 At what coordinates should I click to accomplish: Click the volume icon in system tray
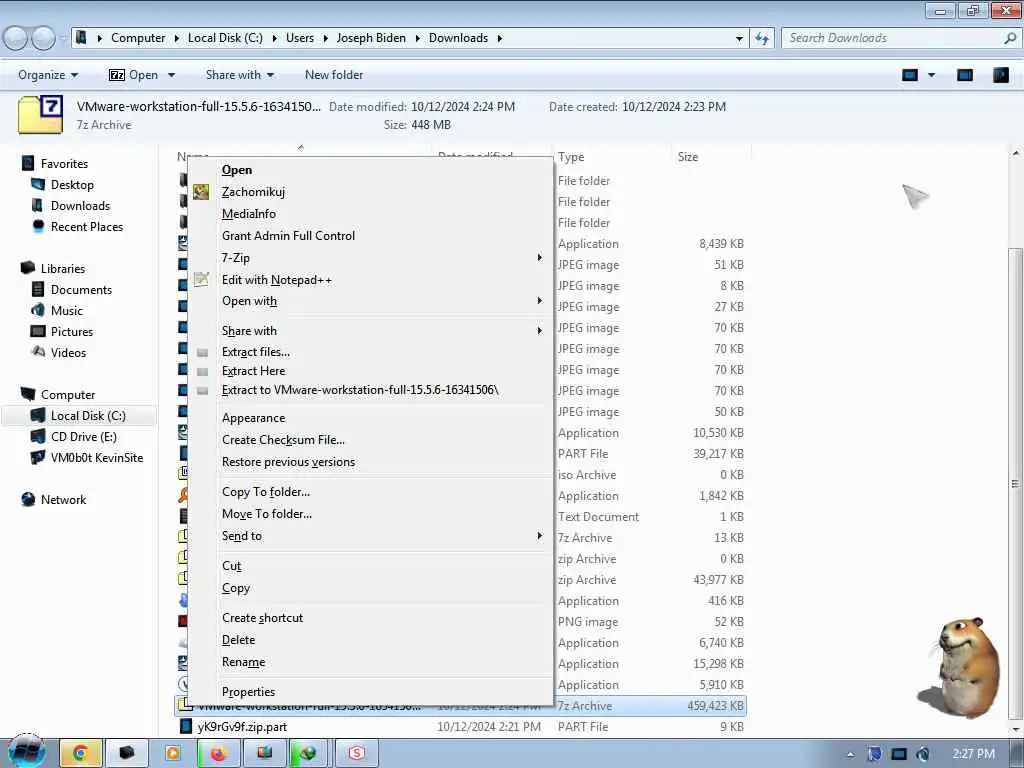923,754
